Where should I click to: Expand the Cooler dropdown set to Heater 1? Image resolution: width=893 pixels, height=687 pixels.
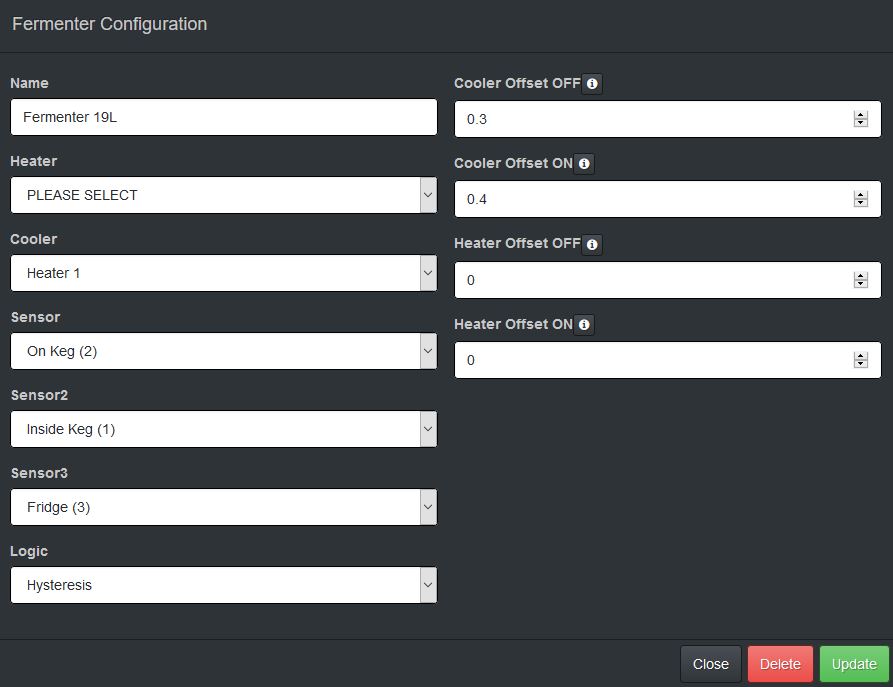[x=224, y=273]
